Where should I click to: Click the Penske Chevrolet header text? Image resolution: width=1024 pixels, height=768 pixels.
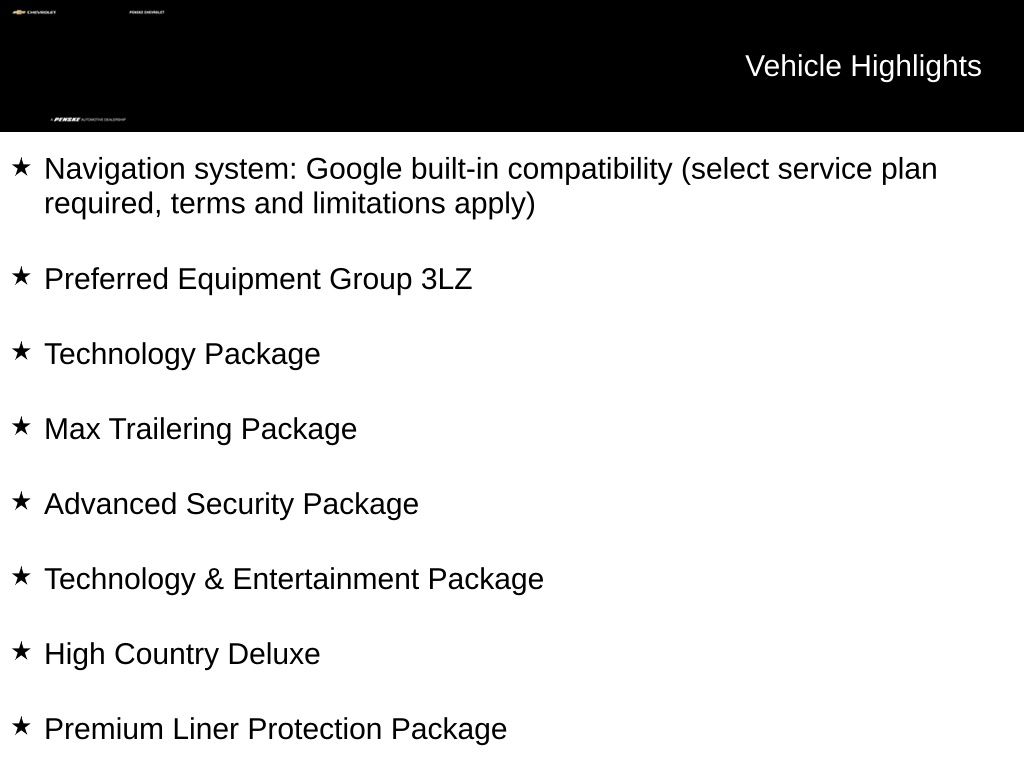(x=147, y=12)
